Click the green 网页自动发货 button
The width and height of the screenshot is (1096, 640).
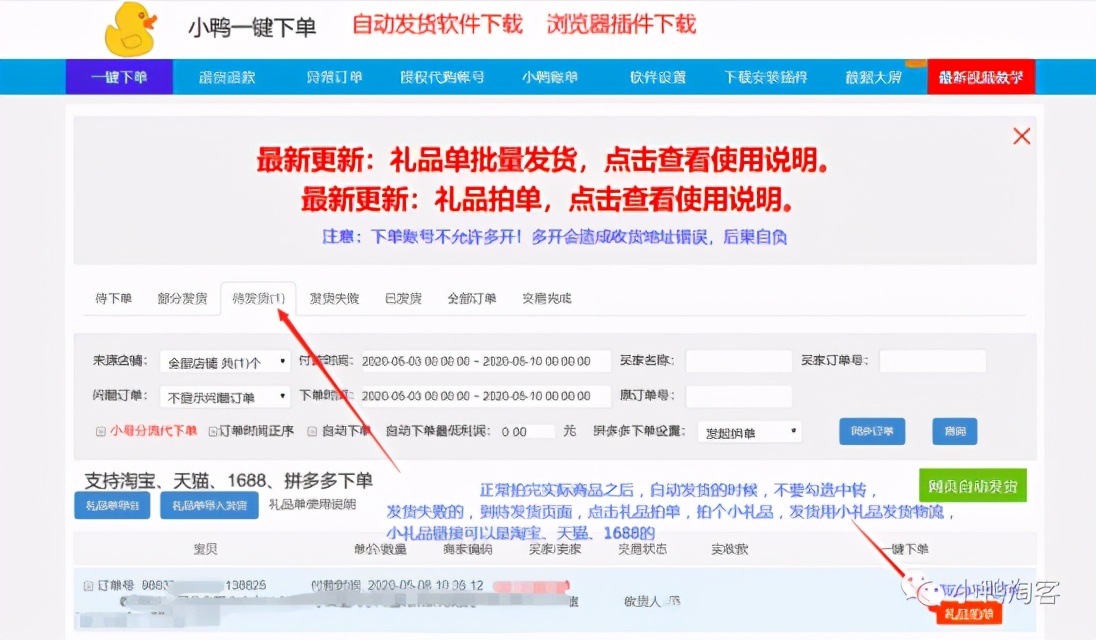click(x=973, y=485)
